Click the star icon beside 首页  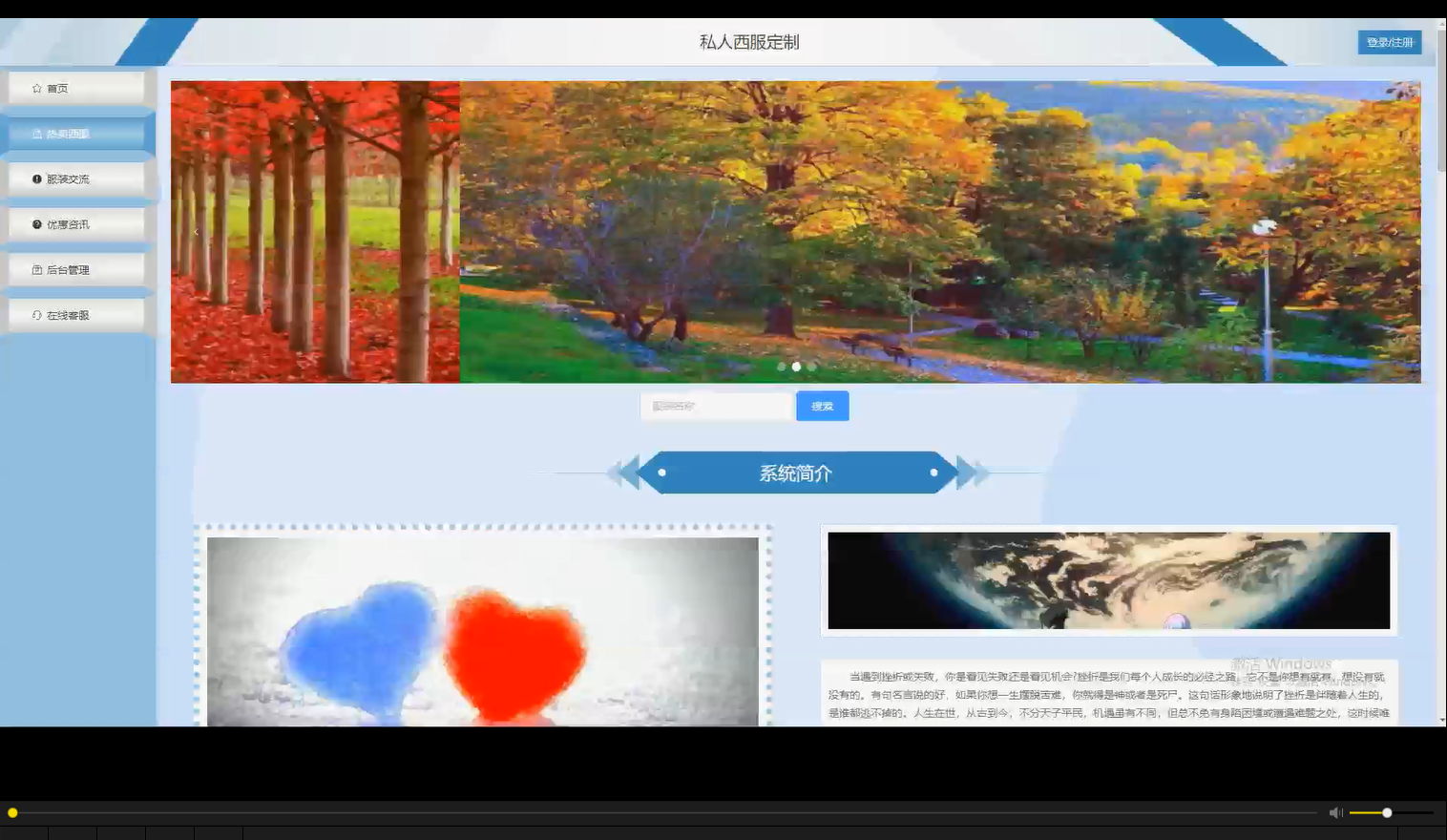36,89
